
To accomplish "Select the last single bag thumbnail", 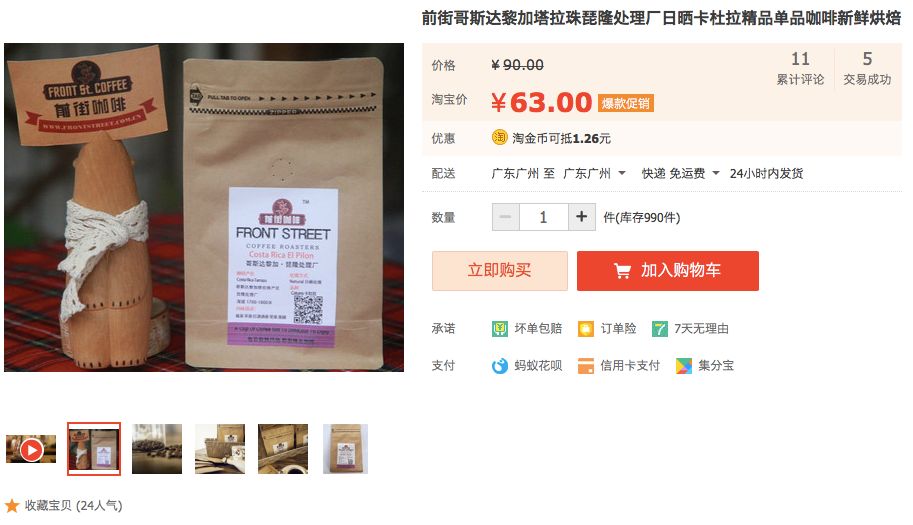I will coord(345,449).
